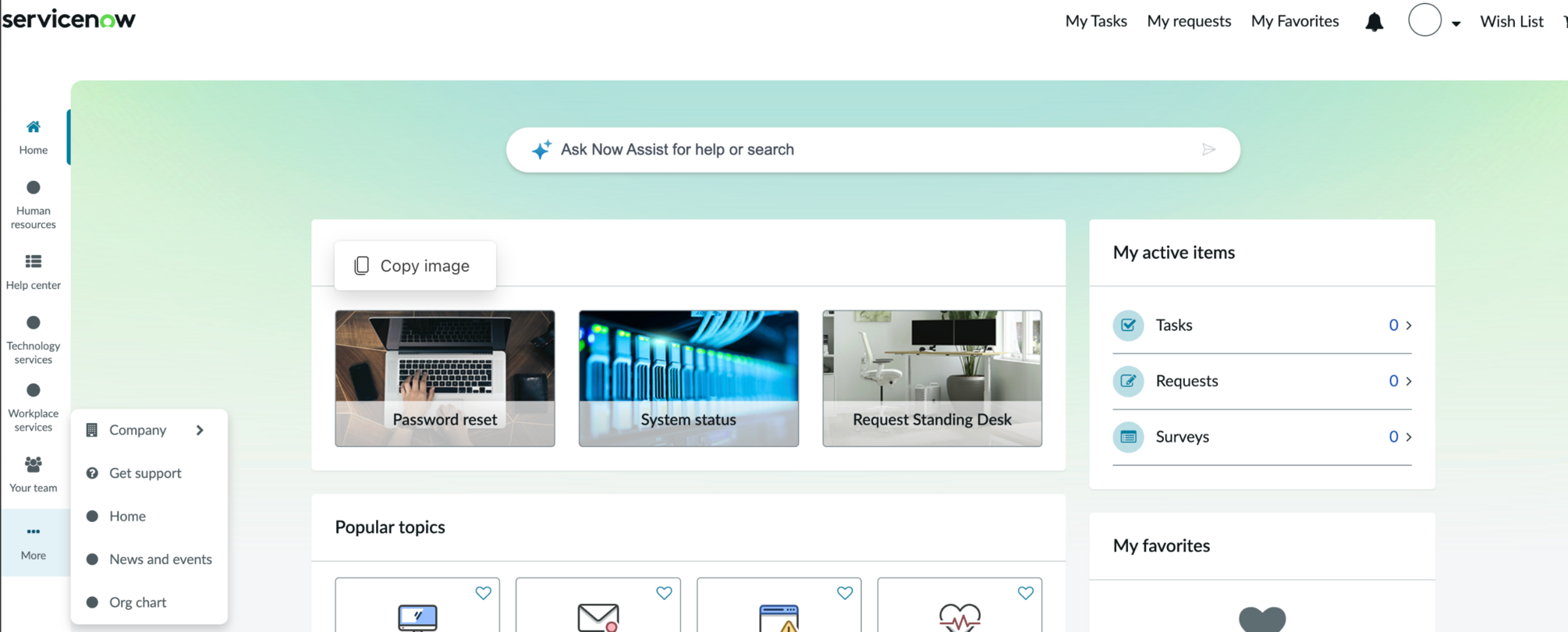Viewport: 1568px width, 632px height.
Task: Open the Request Standing Desk card
Action: (x=932, y=378)
